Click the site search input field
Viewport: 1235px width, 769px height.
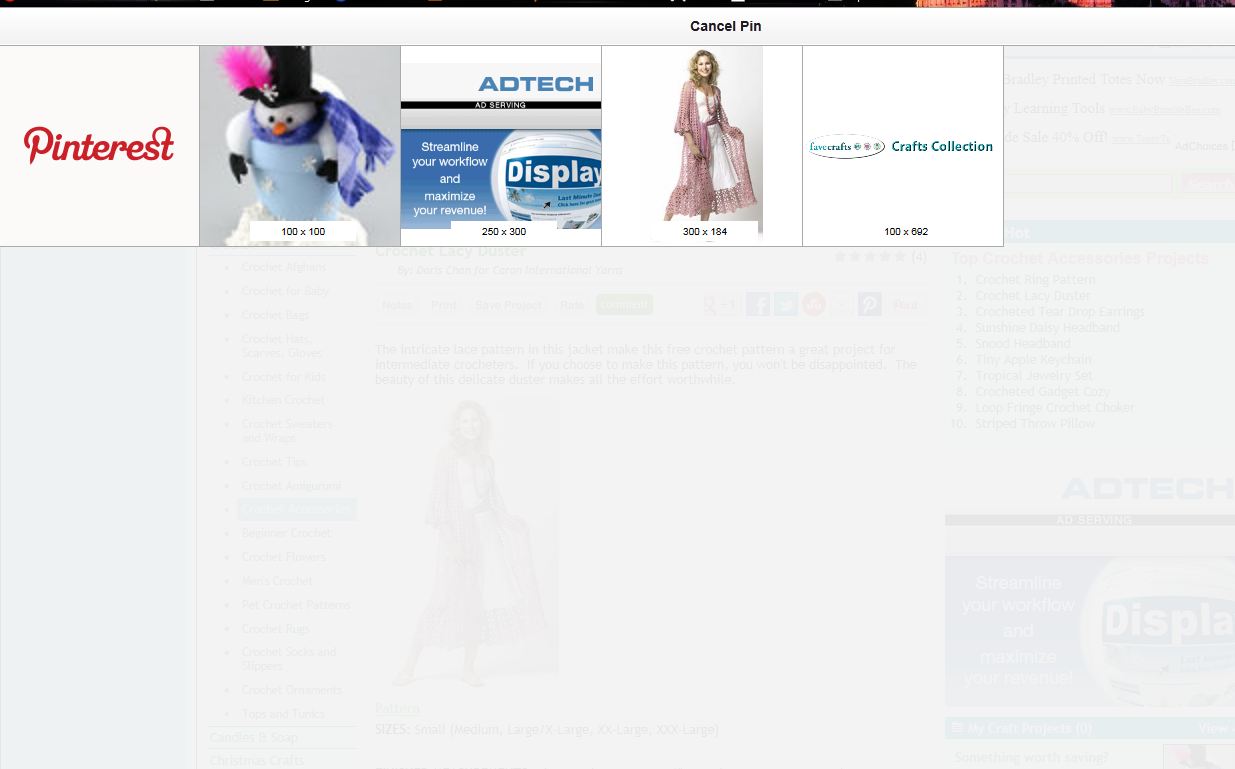coord(1087,184)
